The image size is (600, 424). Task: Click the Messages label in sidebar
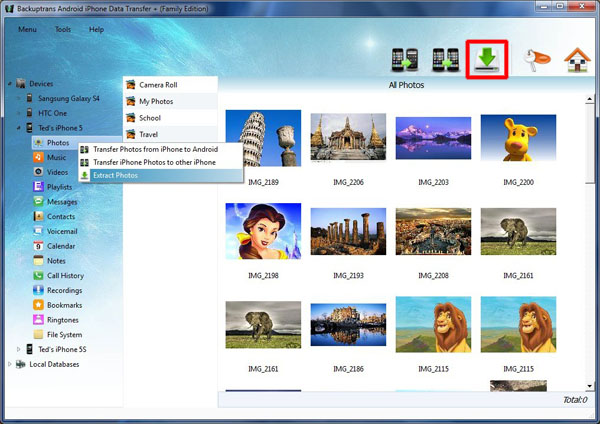point(62,202)
